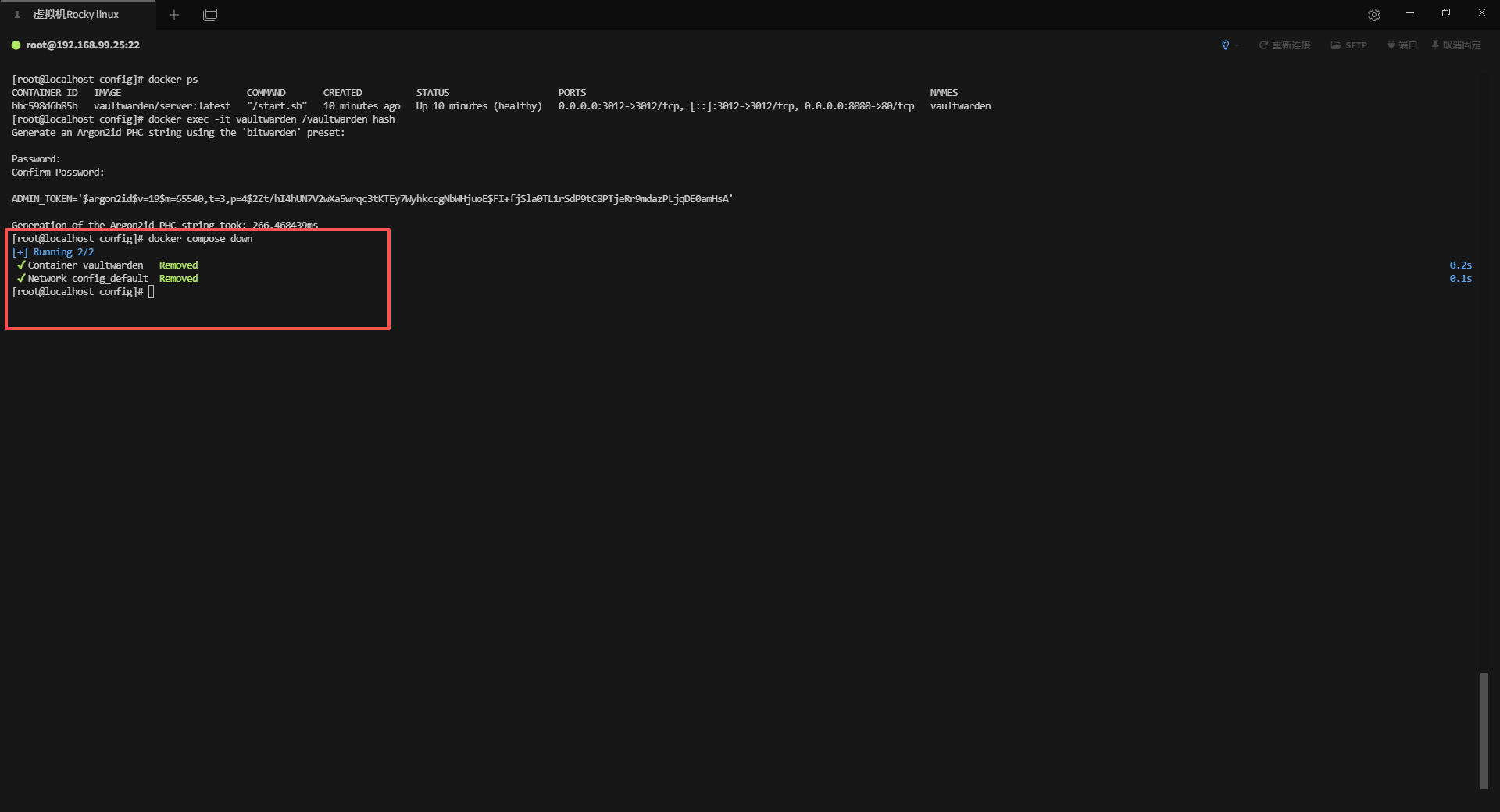Click the root@192.168.99.25:22 session label

(x=83, y=45)
